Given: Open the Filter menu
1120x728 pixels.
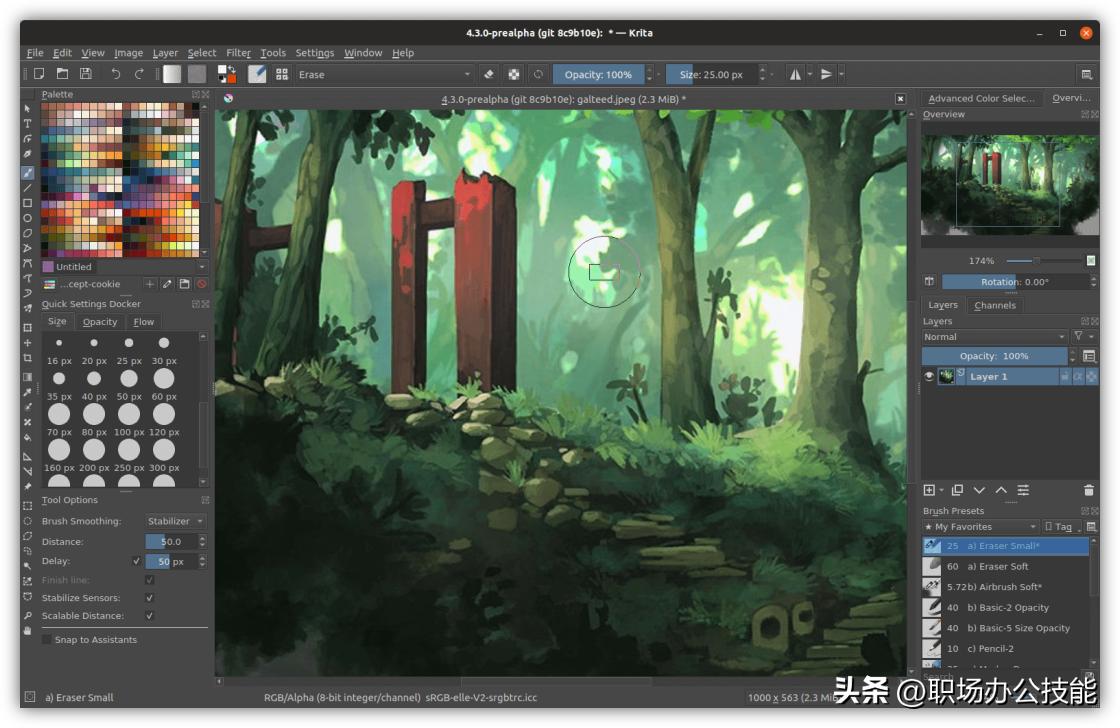Looking at the screenshot, I should coord(238,53).
